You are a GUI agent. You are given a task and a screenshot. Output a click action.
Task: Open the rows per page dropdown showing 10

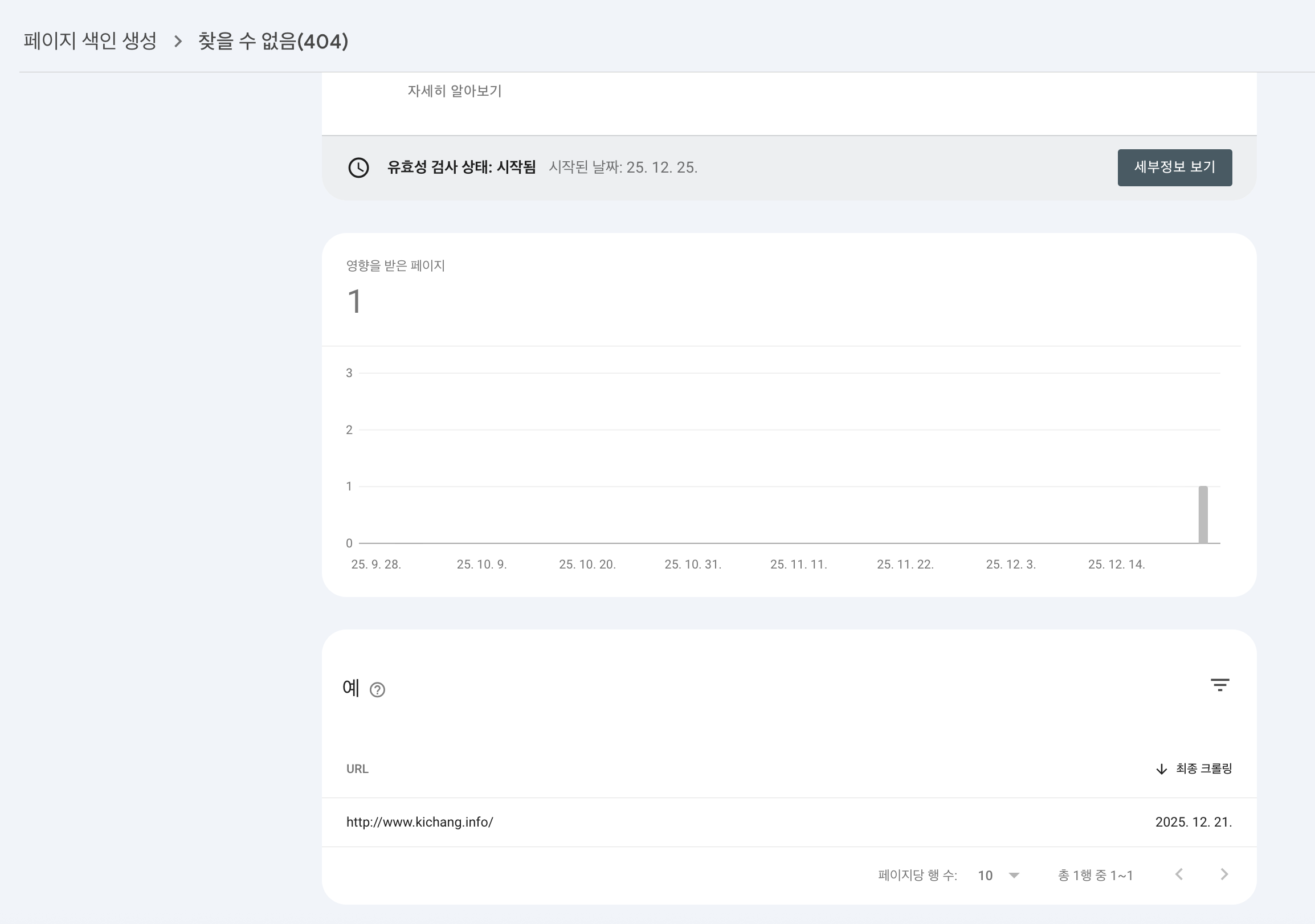click(x=986, y=875)
